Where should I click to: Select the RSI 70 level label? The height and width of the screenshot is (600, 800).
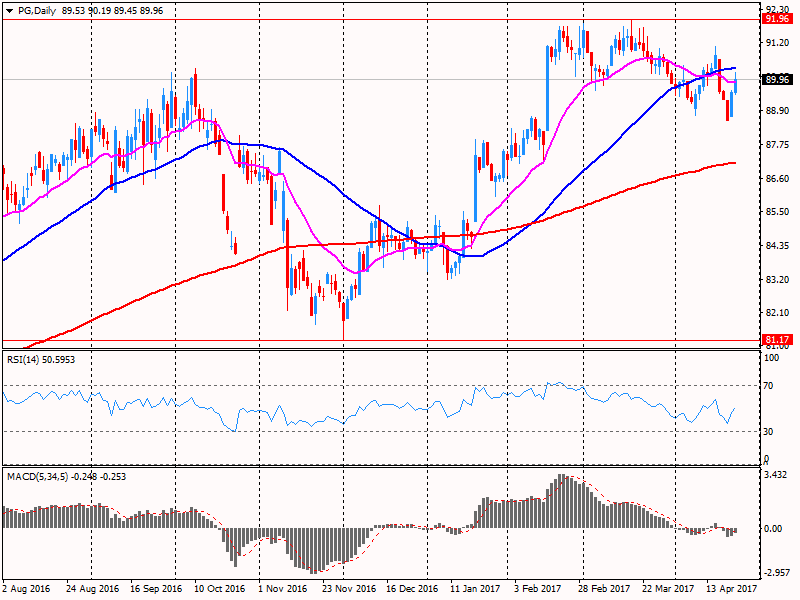[768, 386]
